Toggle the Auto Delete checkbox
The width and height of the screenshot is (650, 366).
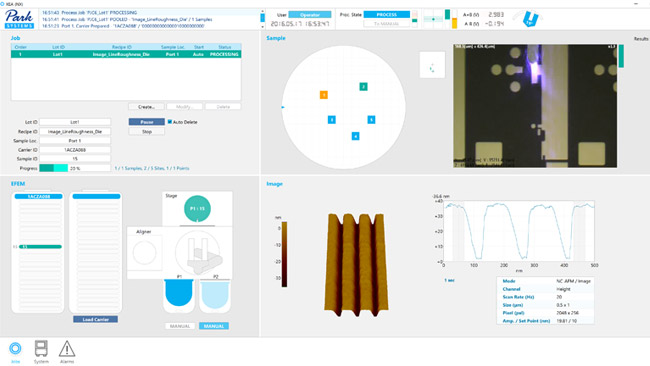[170, 122]
